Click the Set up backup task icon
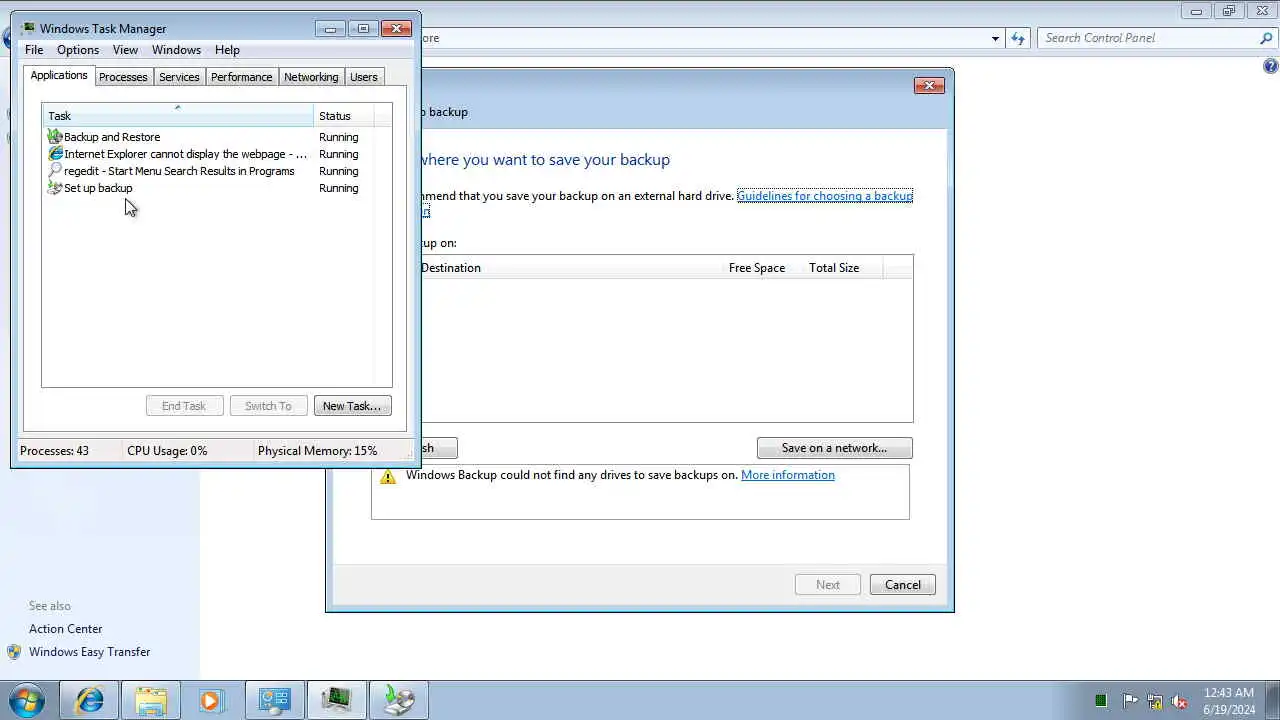1280x720 pixels. (x=55, y=188)
